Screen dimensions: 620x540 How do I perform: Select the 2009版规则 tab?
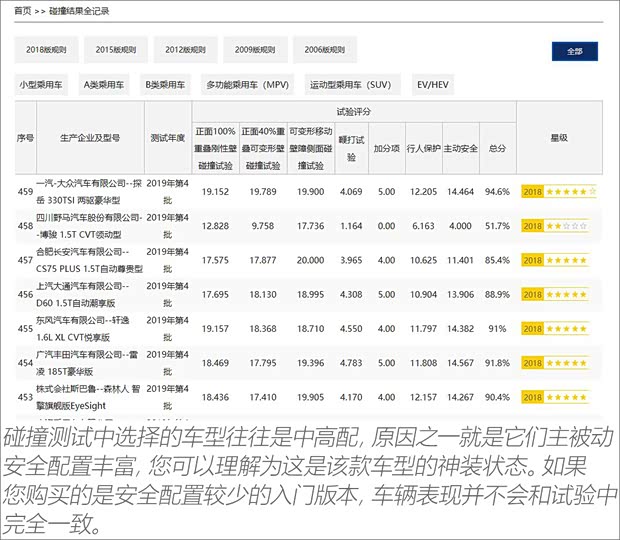click(255, 50)
